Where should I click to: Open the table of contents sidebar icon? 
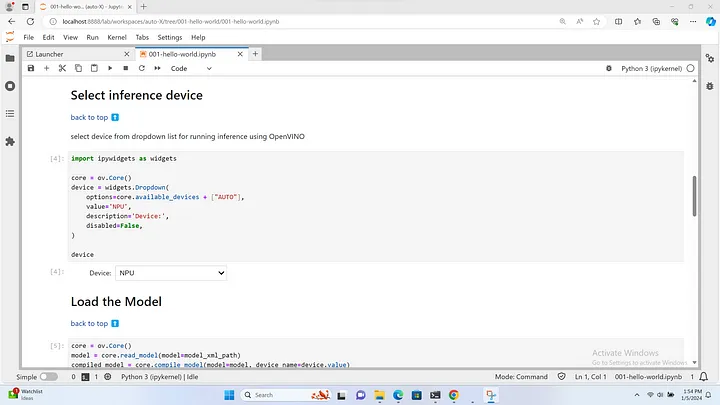(10, 114)
